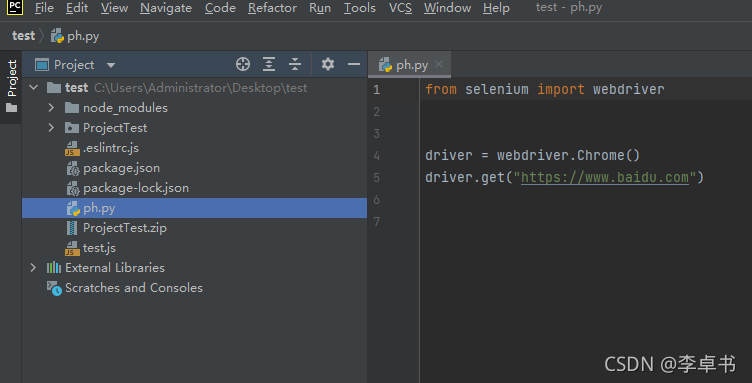
Task: Click the https://www.baidu.com link in code
Action: (x=605, y=177)
